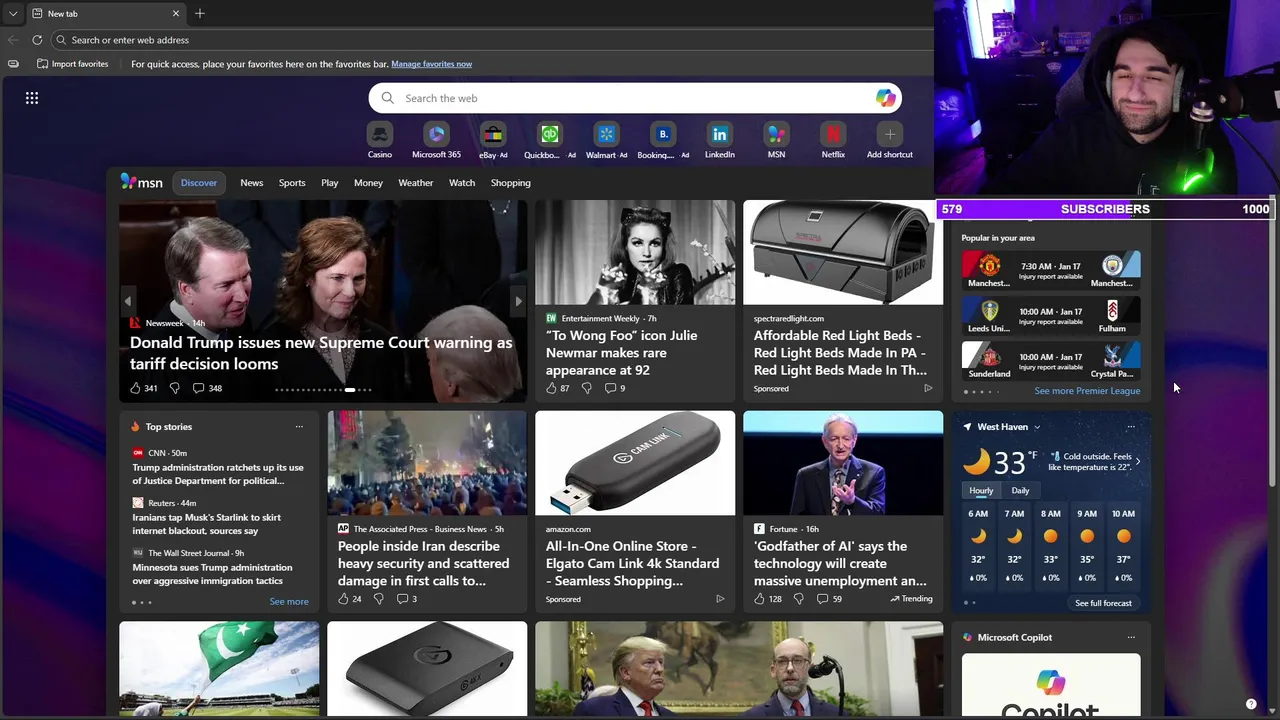Viewport: 1280px width, 720px height.
Task: Open Microsoft Copilot card options menu
Action: [1131, 637]
